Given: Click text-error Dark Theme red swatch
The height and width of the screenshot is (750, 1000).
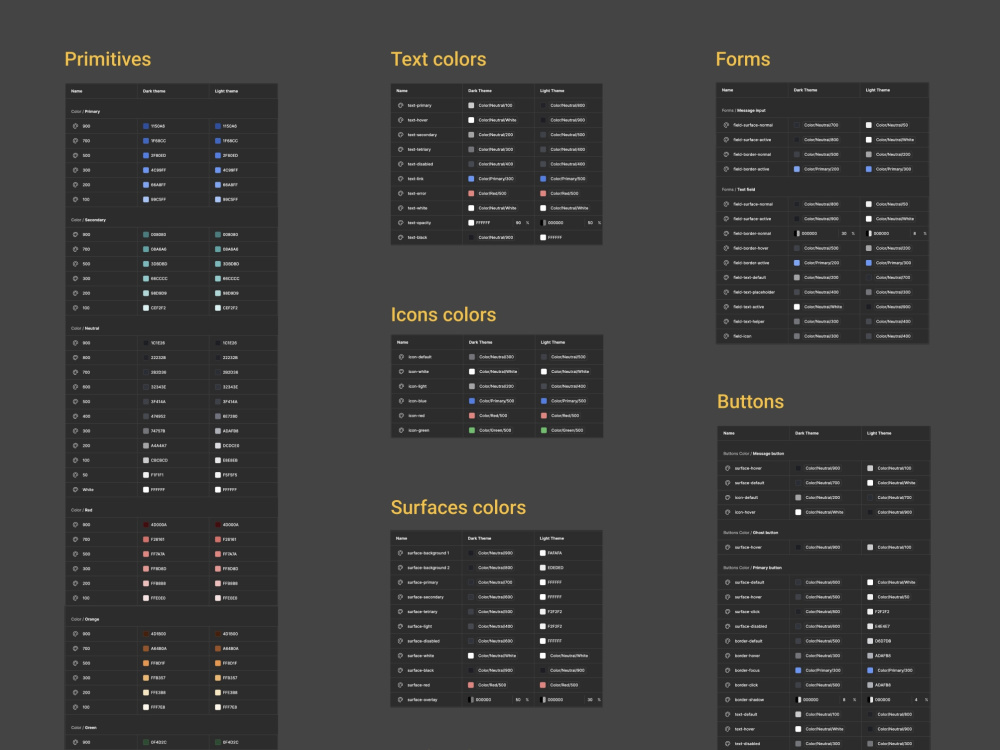Looking at the screenshot, I should (x=471, y=193).
